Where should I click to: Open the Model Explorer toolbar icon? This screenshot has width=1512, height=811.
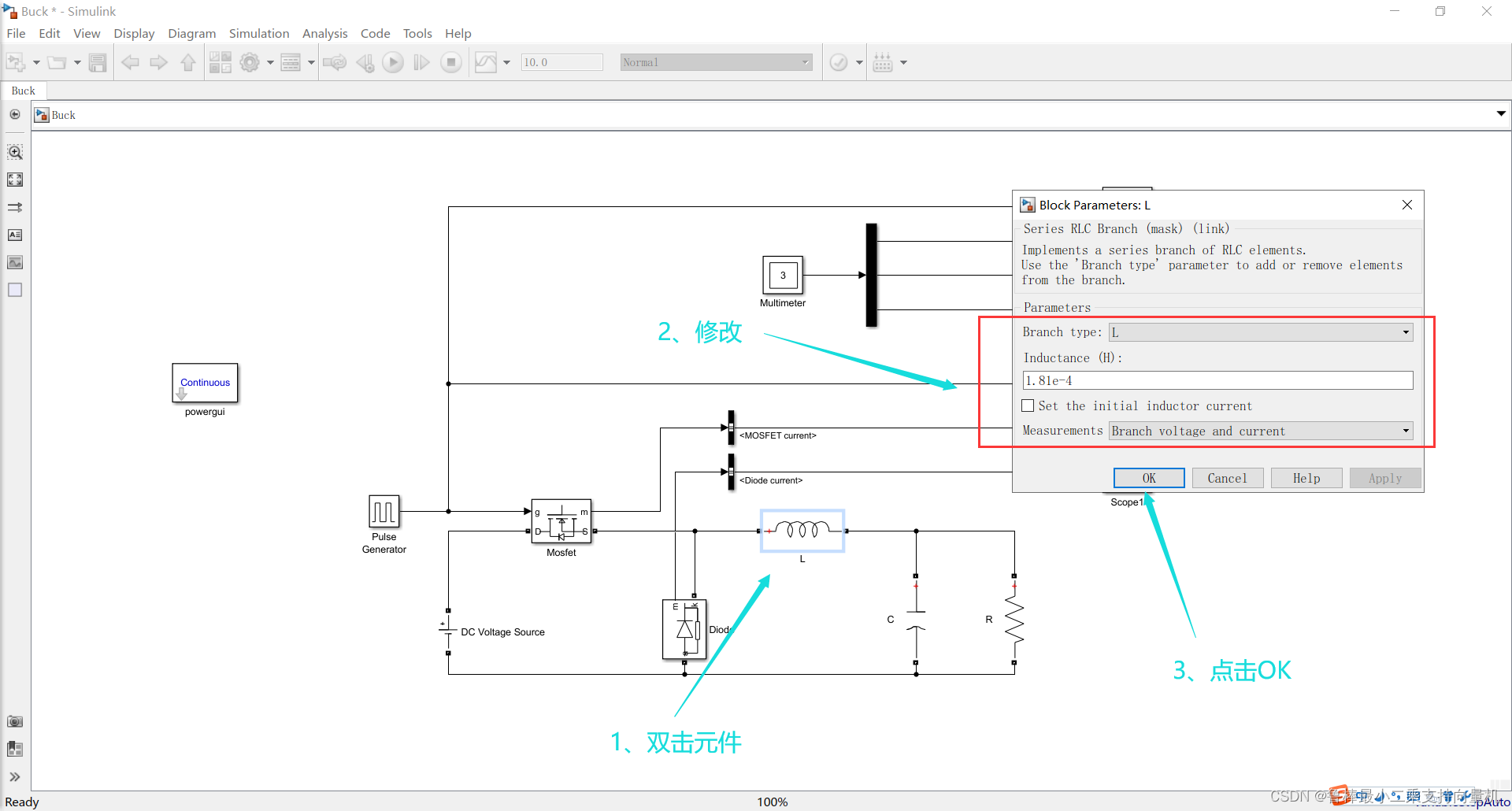point(291,62)
